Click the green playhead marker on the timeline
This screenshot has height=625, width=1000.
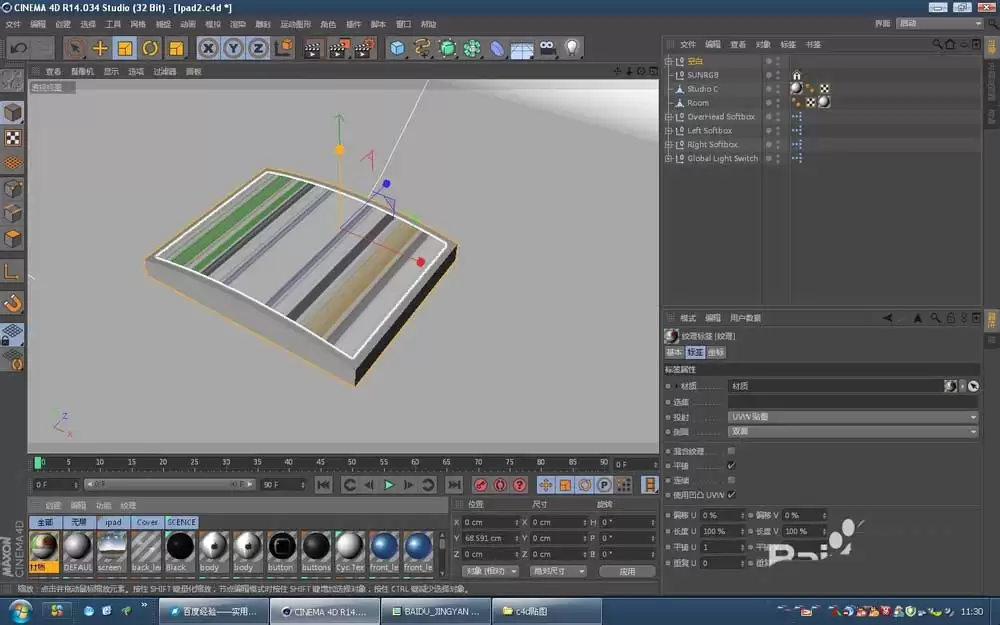tap(38, 462)
